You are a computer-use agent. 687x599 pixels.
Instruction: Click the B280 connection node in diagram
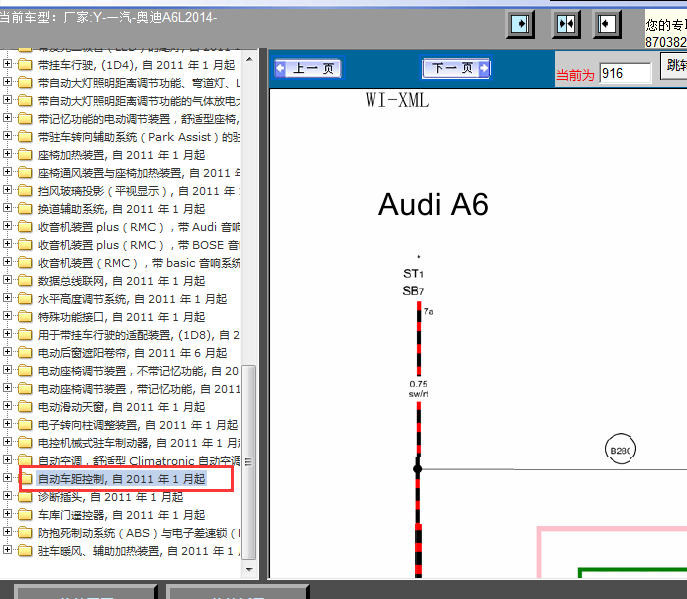coord(620,450)
